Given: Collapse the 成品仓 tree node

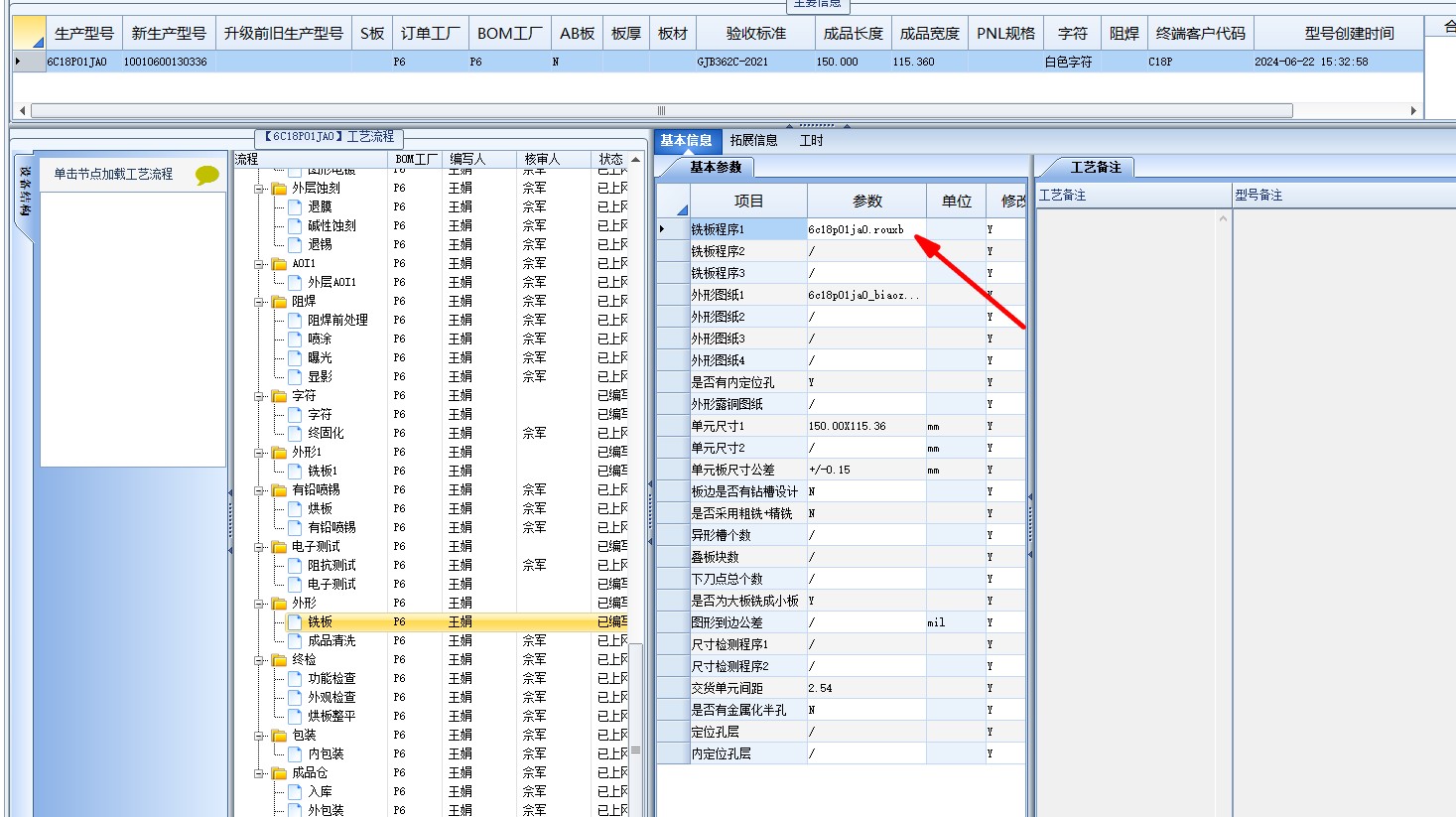Looking at the screenshot, I should [260, 772].
